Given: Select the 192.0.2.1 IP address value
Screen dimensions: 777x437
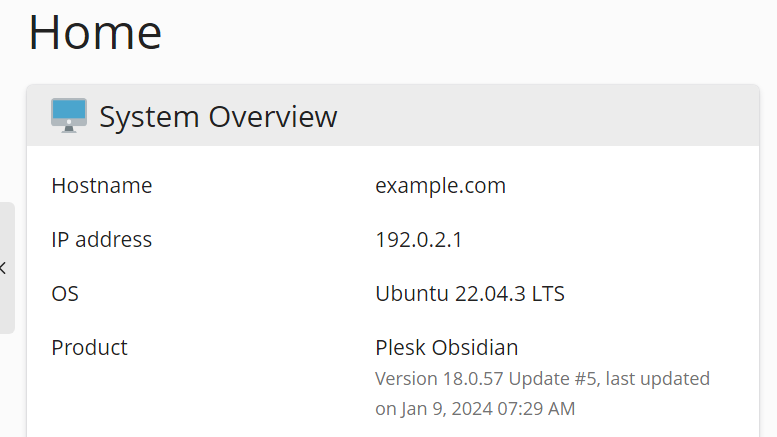Looking at the screenshot, I should click(418, 240).
